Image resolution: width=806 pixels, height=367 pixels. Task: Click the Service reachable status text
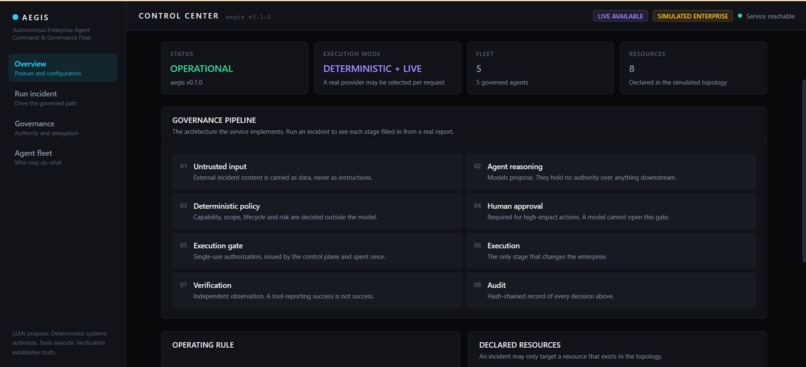pos(770,16)
